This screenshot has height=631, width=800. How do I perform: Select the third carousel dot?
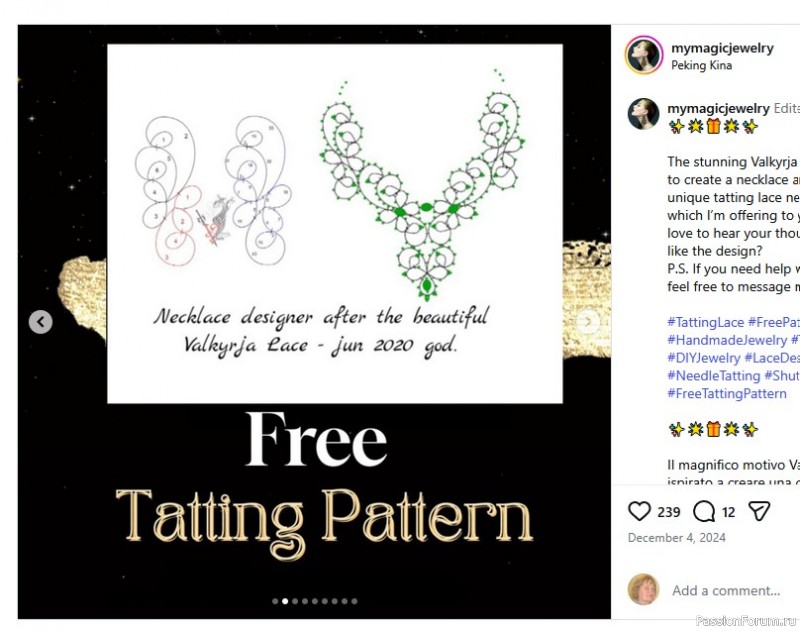295,601
